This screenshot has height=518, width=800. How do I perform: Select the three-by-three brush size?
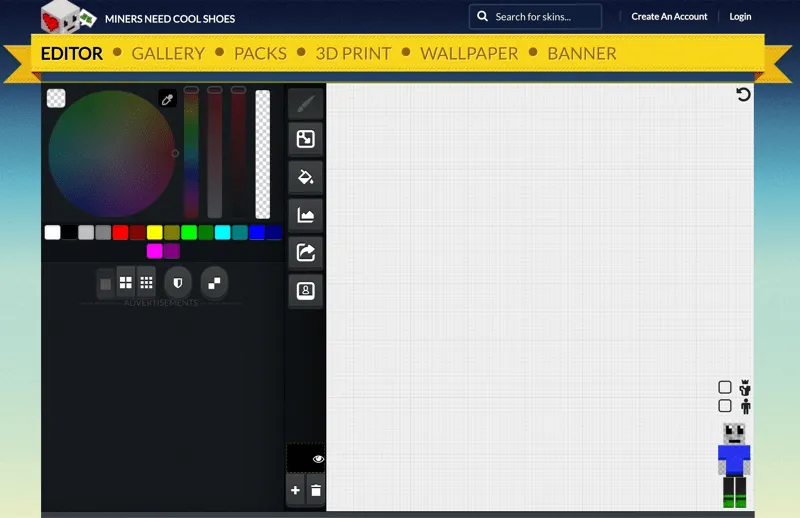pyautogui.click(x=146, y=282)
